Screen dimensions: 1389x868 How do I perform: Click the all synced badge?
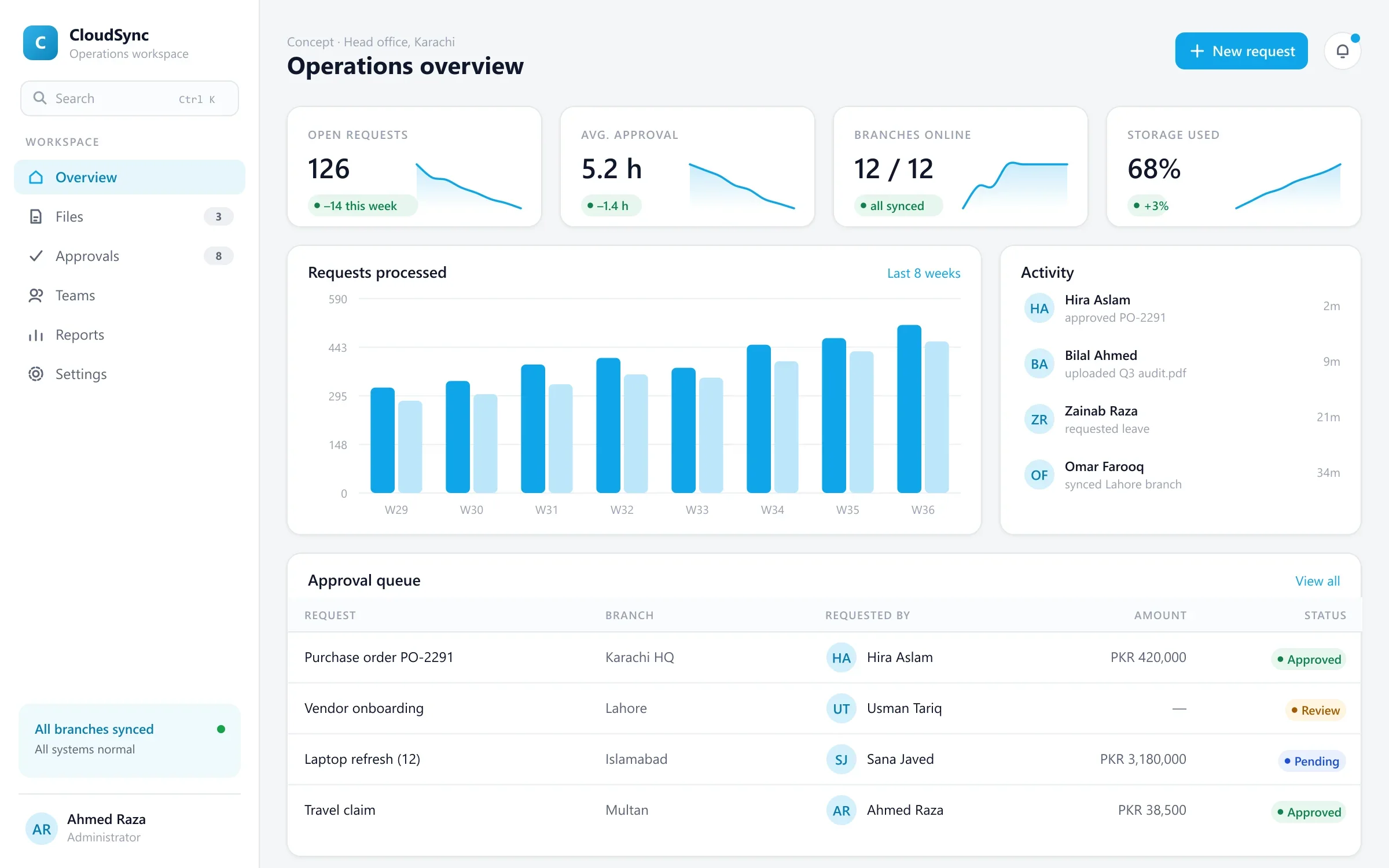[898, 205]
